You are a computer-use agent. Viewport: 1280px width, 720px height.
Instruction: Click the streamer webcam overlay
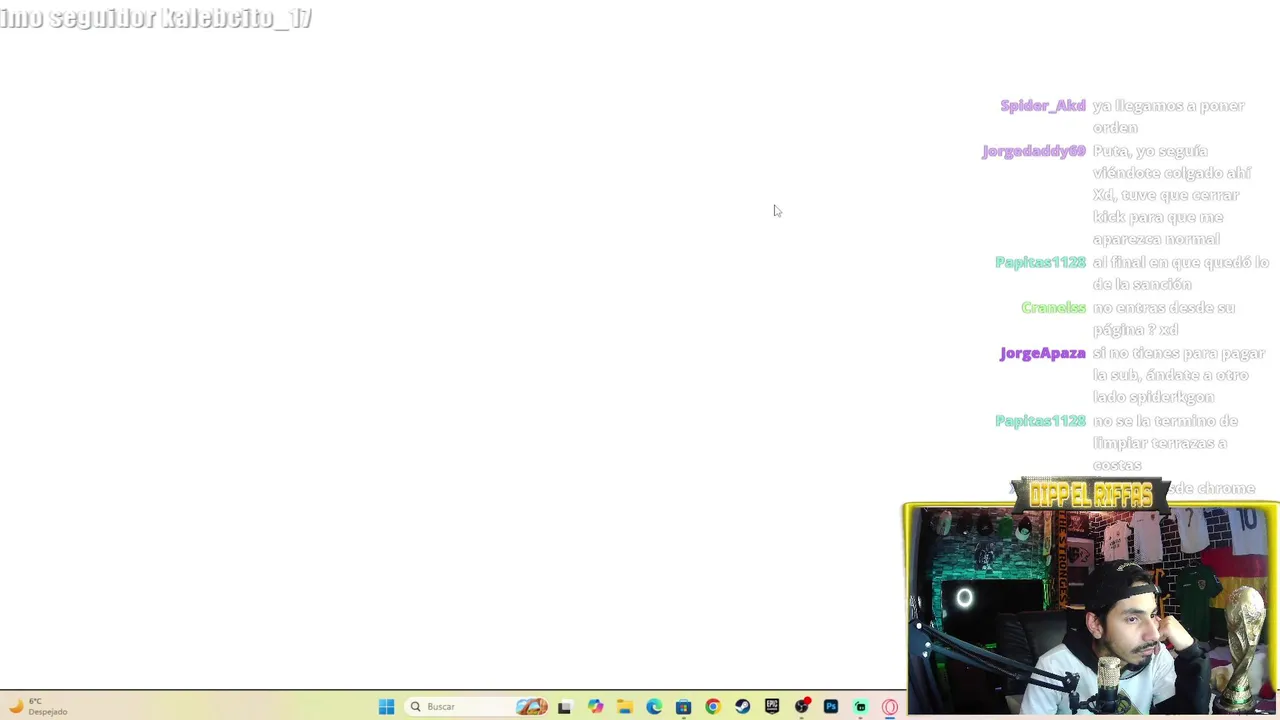[x=1090, y=610]
